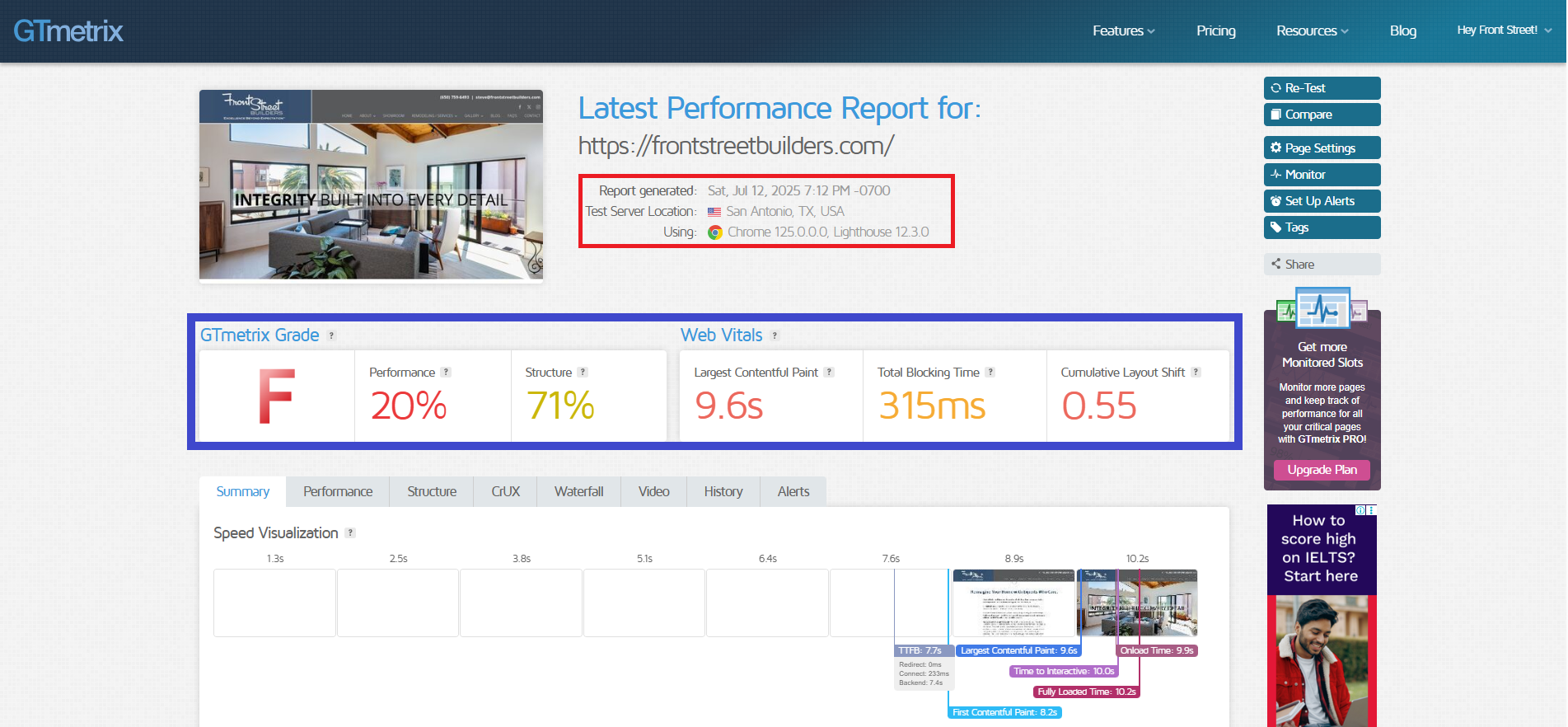Click the Largest Contentful Paint: 9.6s marker
This screenshot has height=727, width=1568.
point(1018,650)
